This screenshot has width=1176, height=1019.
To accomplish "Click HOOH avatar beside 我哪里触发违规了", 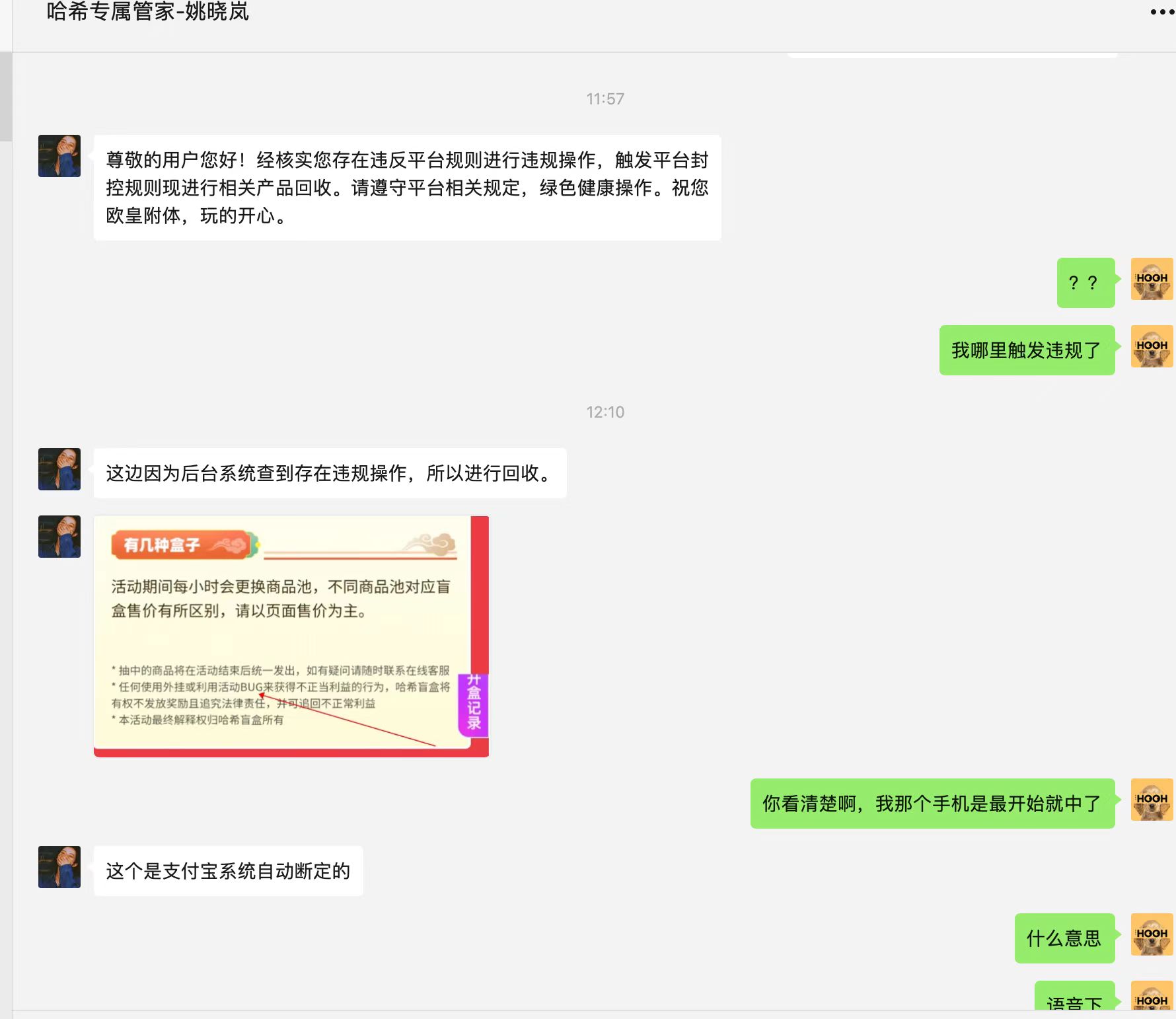I will pos(1152,346).
